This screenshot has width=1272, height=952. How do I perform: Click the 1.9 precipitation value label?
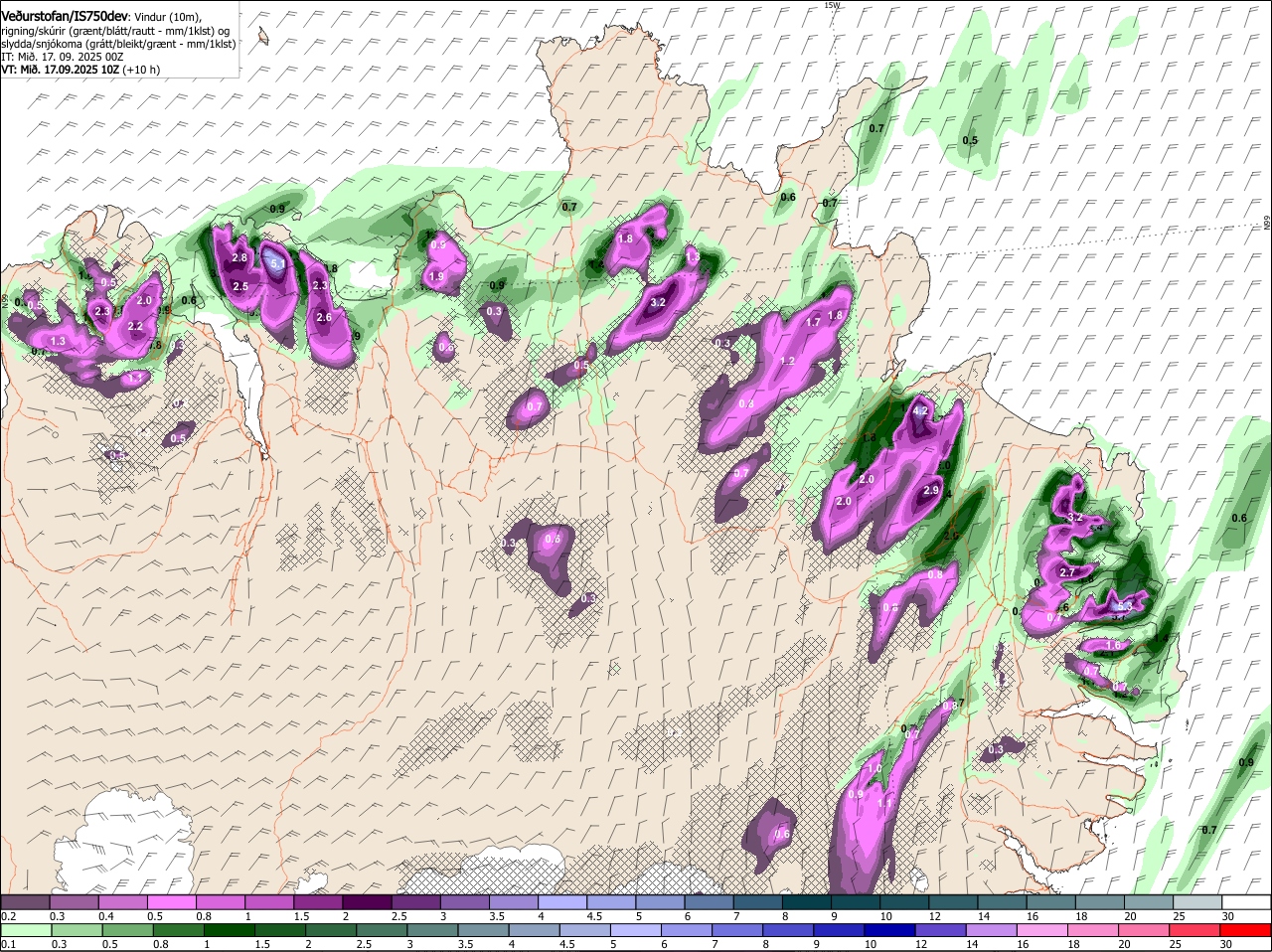(x=436, y=277)
